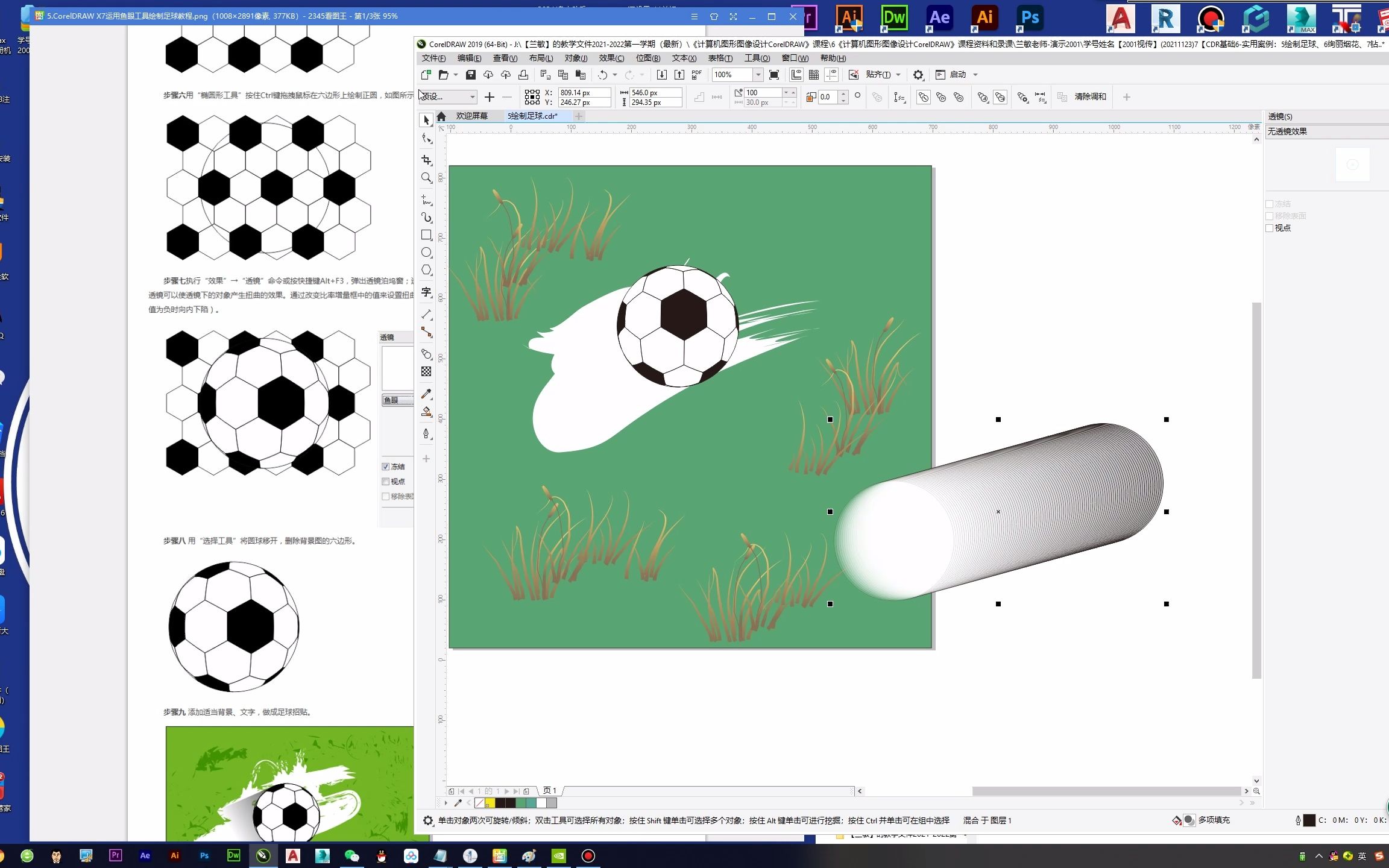Open the 文件 menu

(433, 58)
